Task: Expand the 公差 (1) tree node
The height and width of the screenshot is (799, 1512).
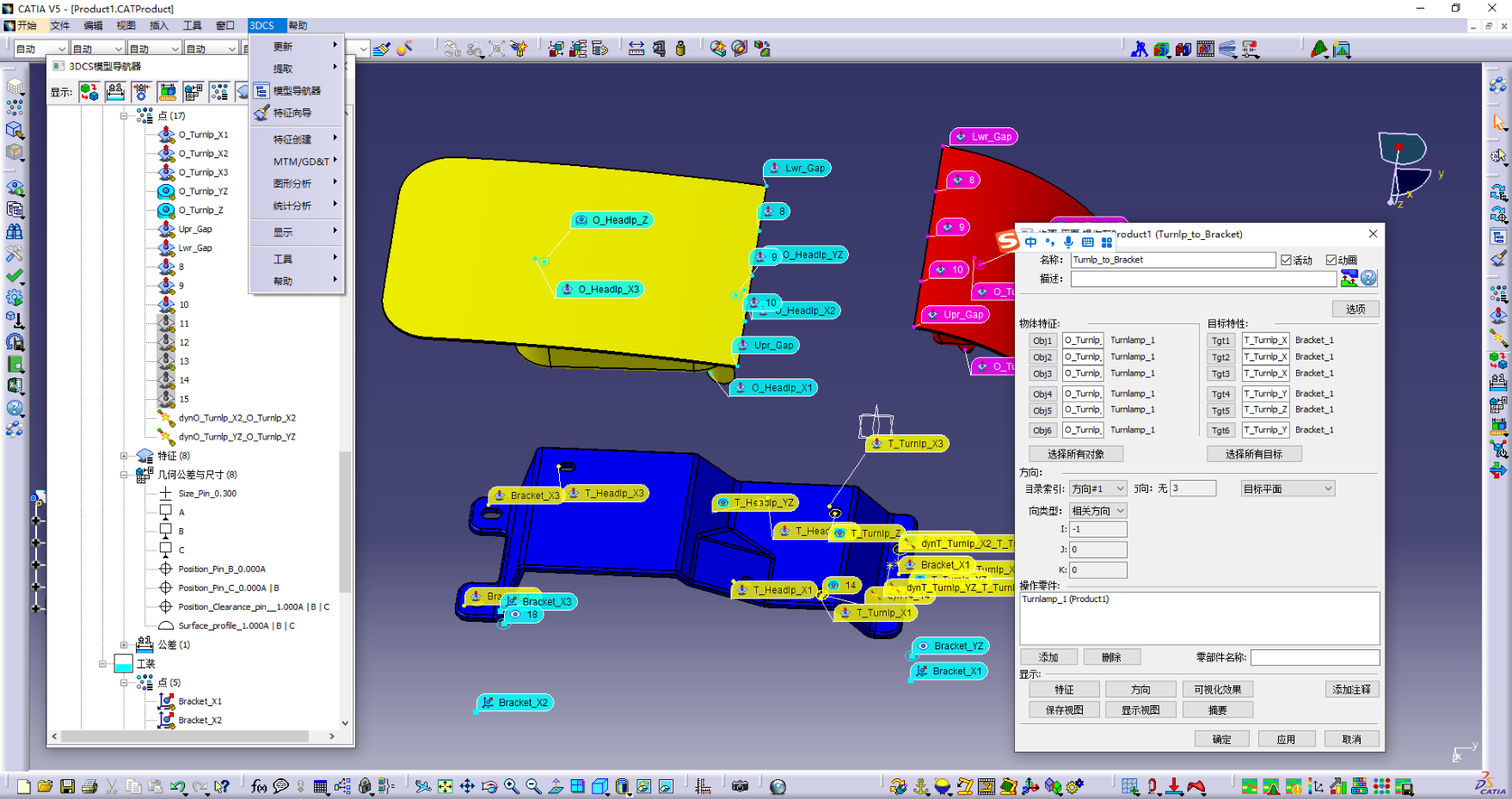Action: pyautogui.click(x=124, y=645)
